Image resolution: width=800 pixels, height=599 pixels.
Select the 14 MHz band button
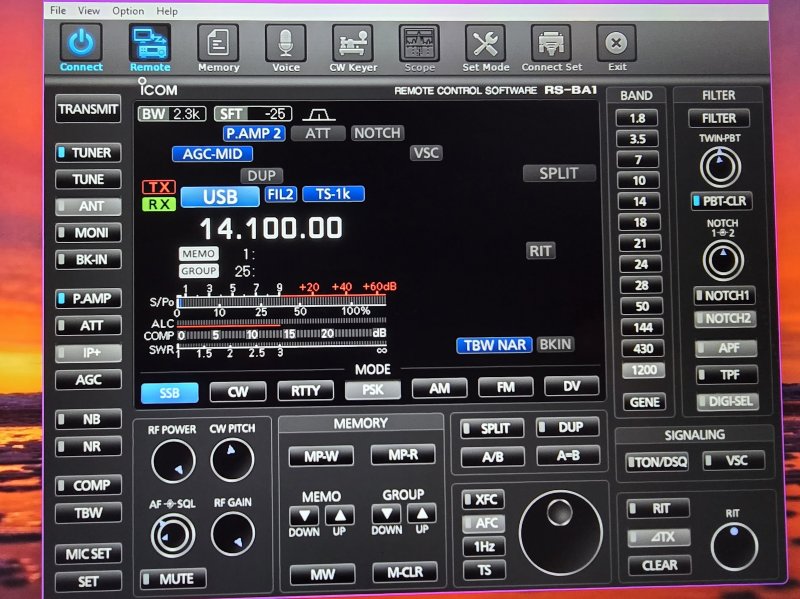638,201
